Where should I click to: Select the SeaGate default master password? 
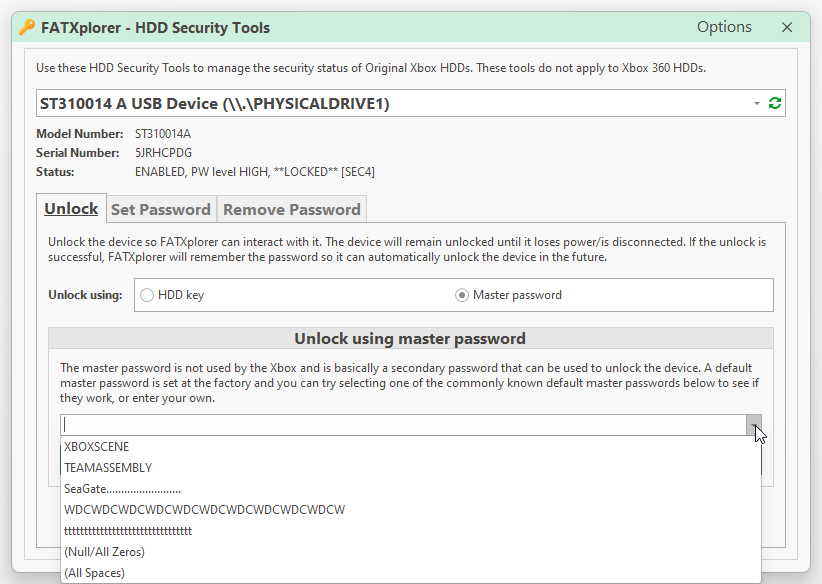[x=122, y=489]
